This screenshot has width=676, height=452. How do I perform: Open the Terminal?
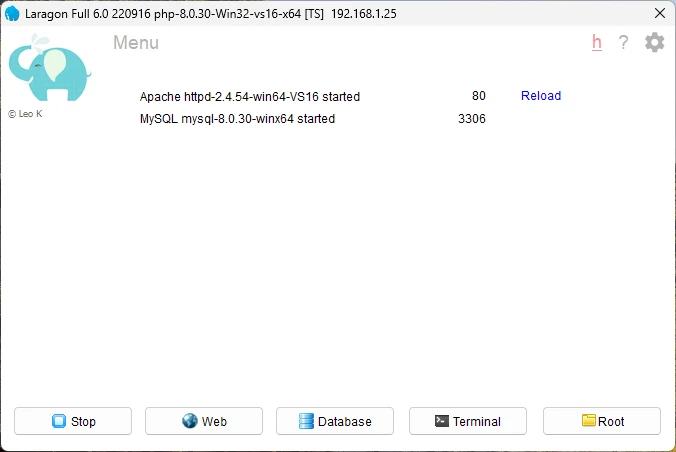coord(468,421)
